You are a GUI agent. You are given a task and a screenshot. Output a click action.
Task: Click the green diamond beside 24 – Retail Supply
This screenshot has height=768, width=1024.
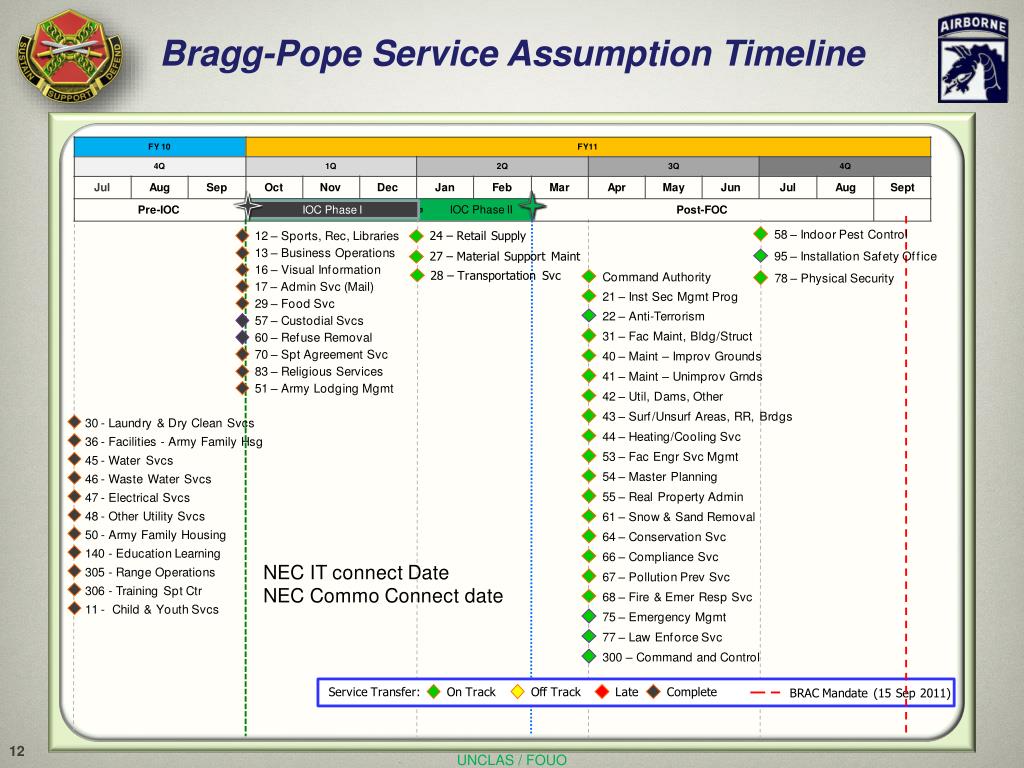(417, 236)
